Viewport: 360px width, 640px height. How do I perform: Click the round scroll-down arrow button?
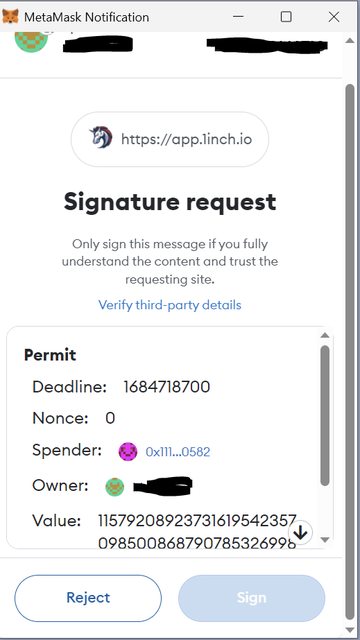(300, 532)
